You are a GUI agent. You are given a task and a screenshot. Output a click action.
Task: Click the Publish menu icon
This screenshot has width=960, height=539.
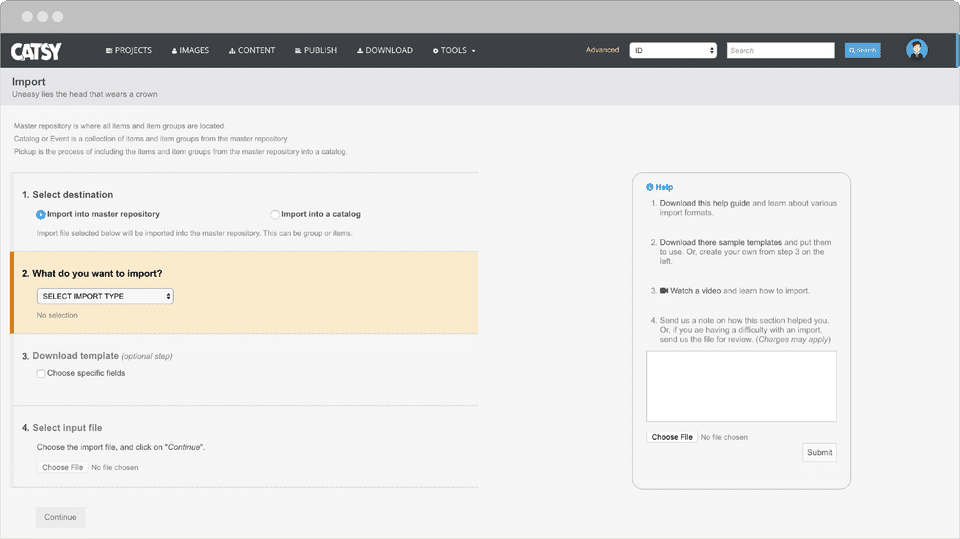[298, 51]
